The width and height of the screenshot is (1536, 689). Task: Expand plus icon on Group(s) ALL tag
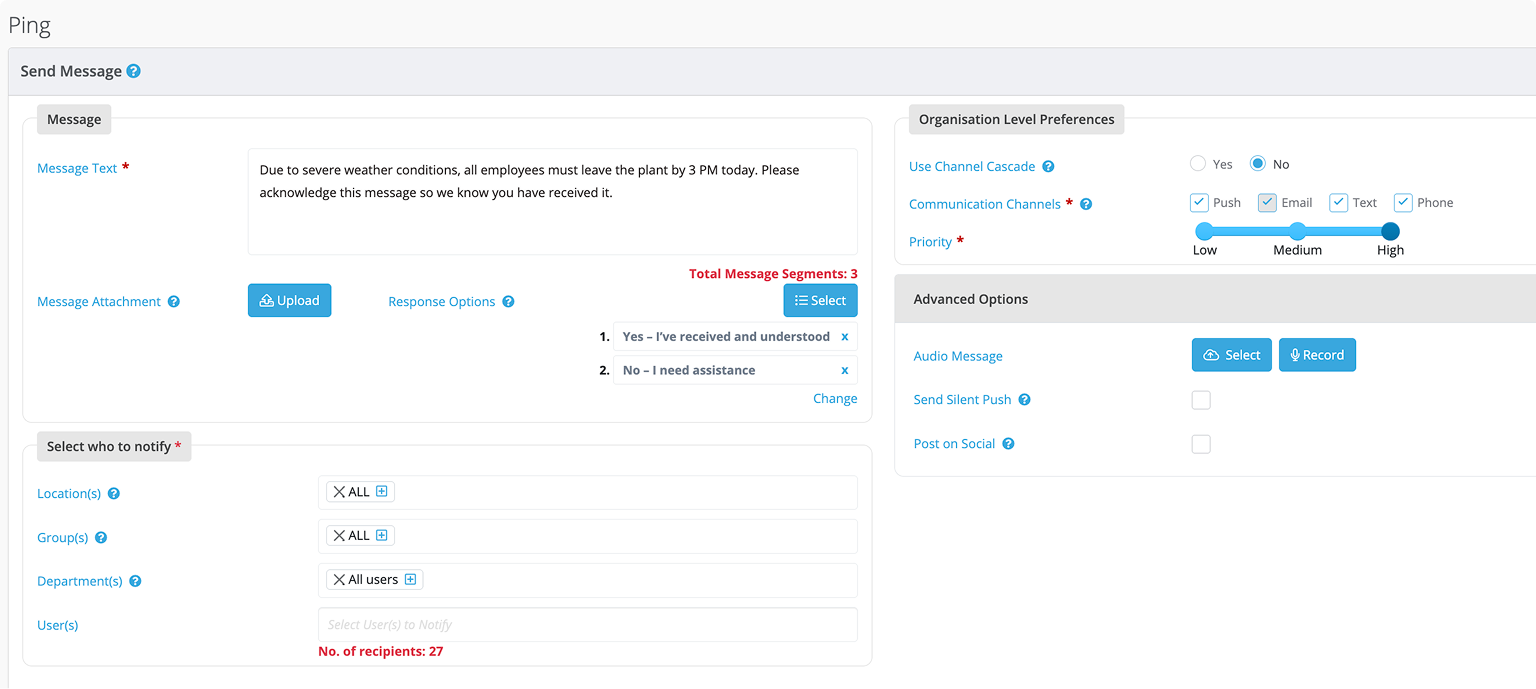382,535
